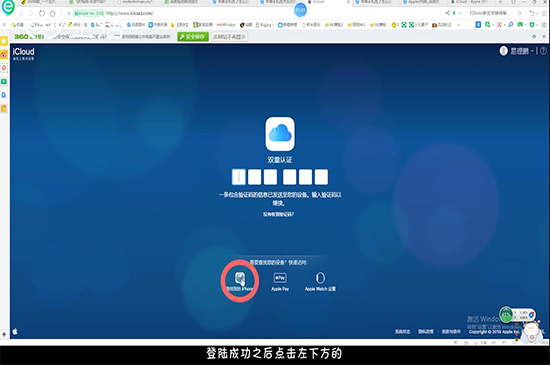Click the didn't receive verification code link

click(278, 214)
